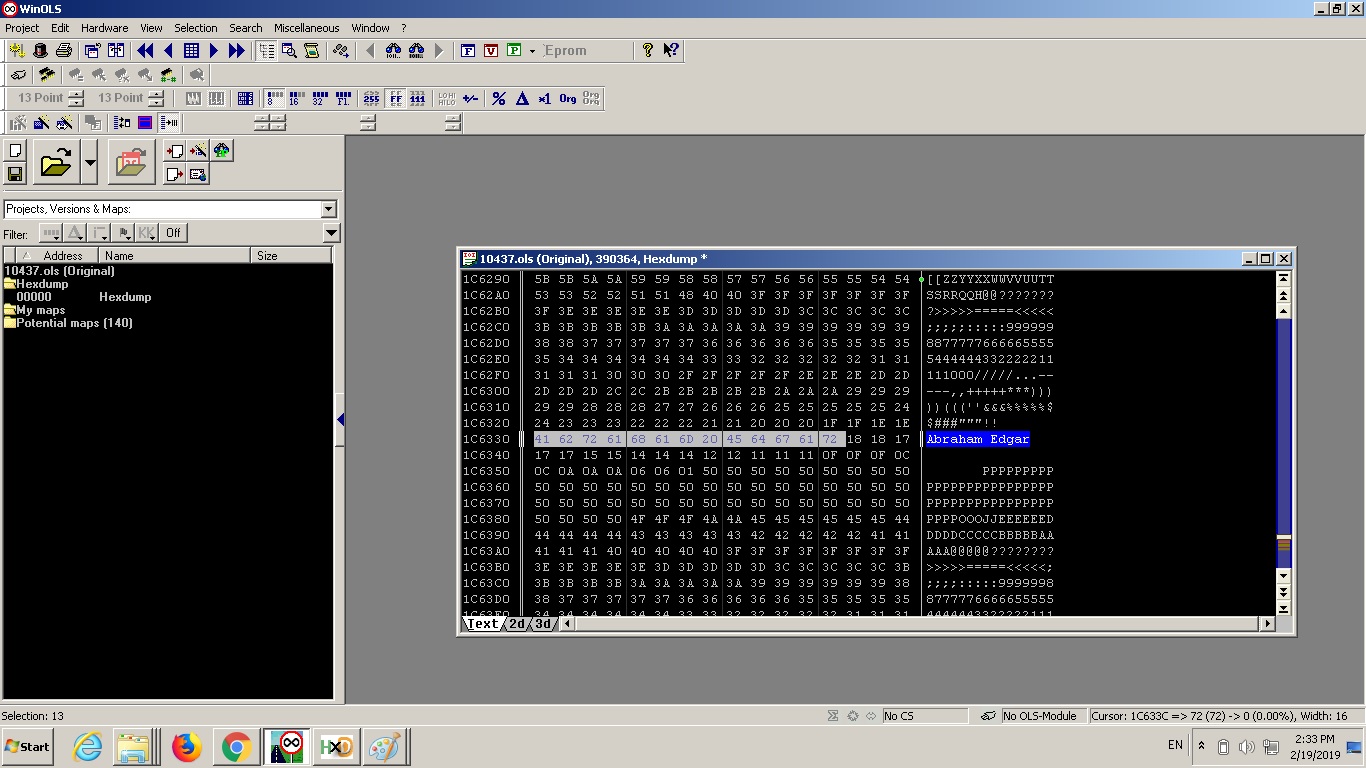Click the binoculars search next icon

pos(416,50)
